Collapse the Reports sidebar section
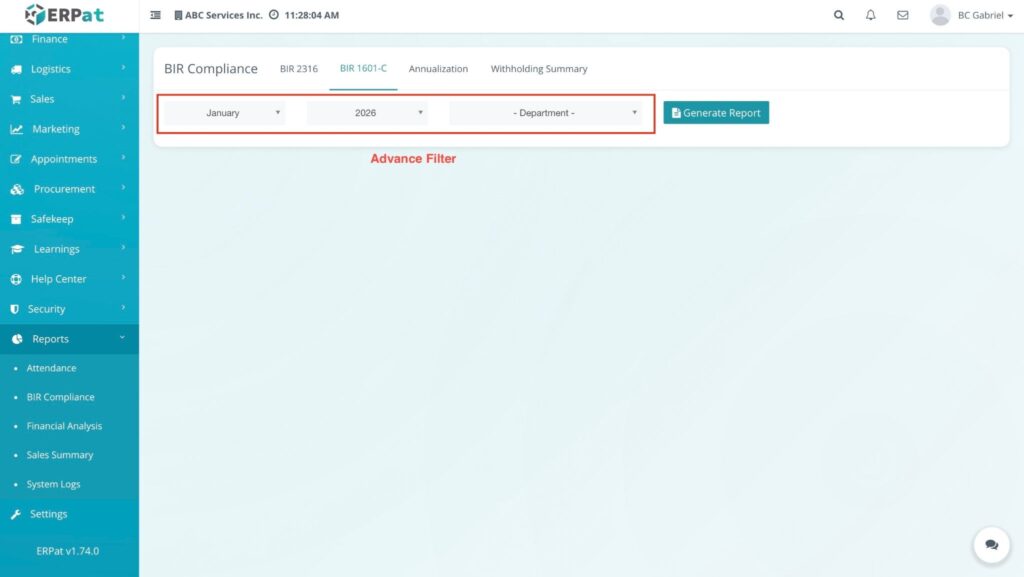Screen dimensions: 1024x577 click(x=69, y=339)
